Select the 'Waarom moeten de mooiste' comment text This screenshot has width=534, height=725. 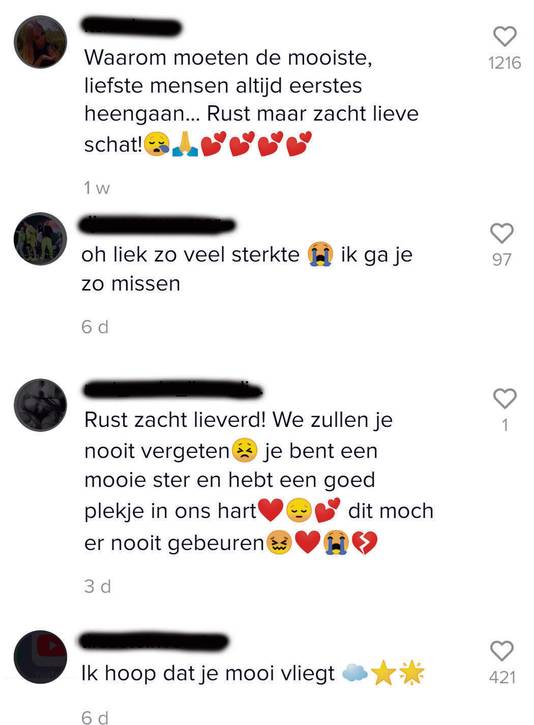pos(251,101)
